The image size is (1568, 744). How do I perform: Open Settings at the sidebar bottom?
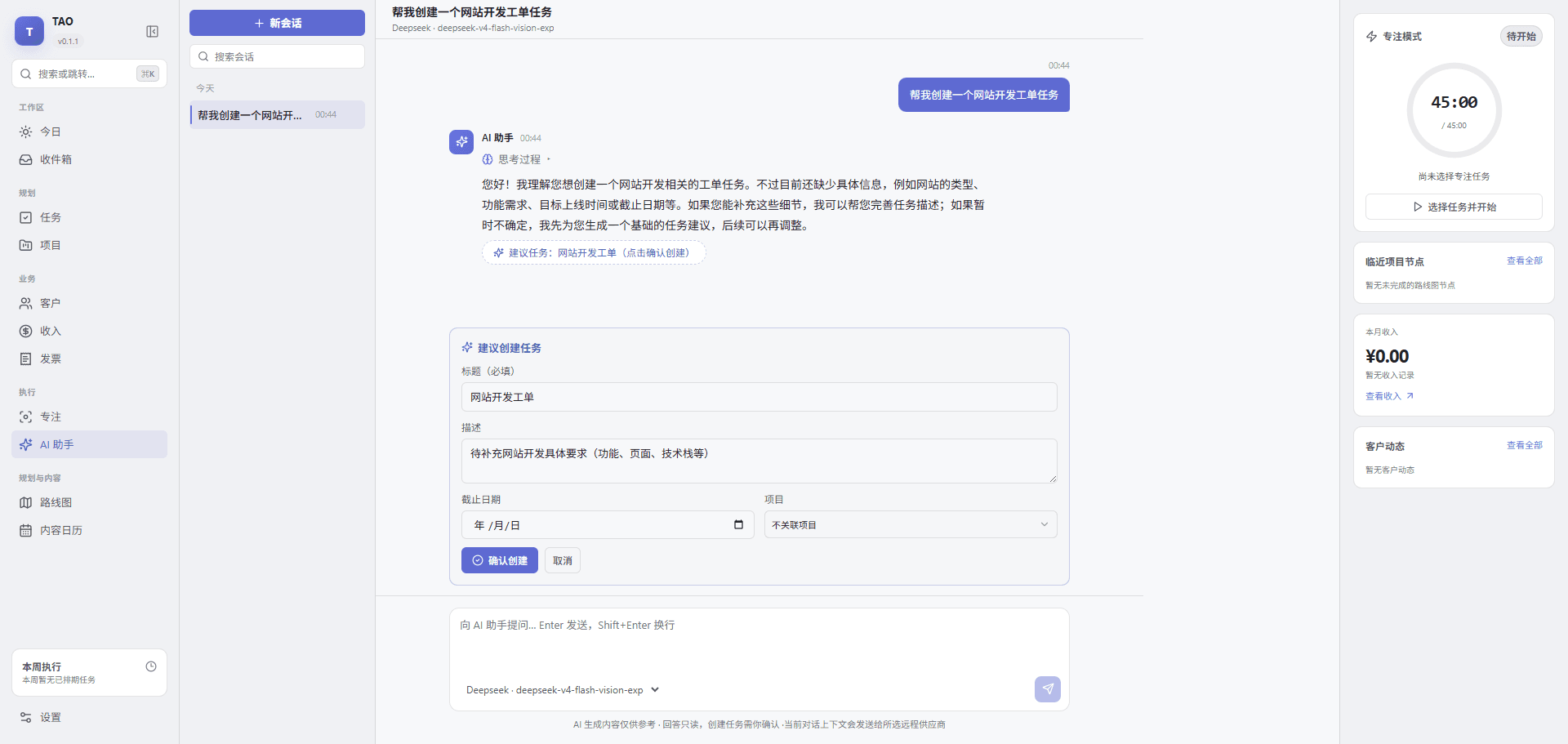pos(89,717)
